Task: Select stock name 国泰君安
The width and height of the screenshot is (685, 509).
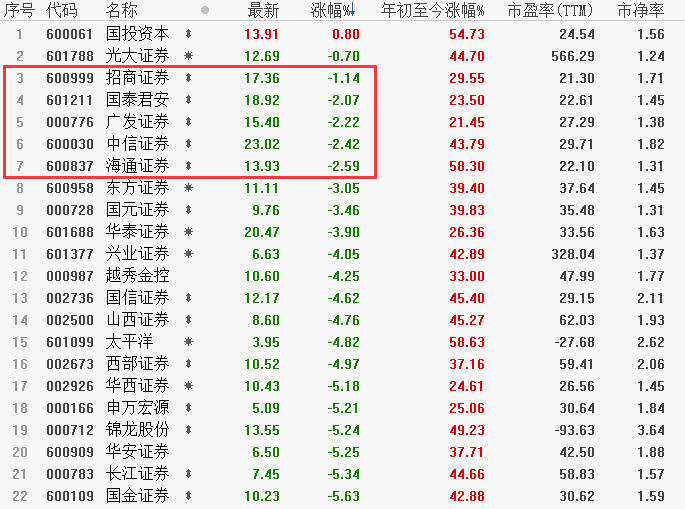Action: pyautogui.click(x=137, y=100)
